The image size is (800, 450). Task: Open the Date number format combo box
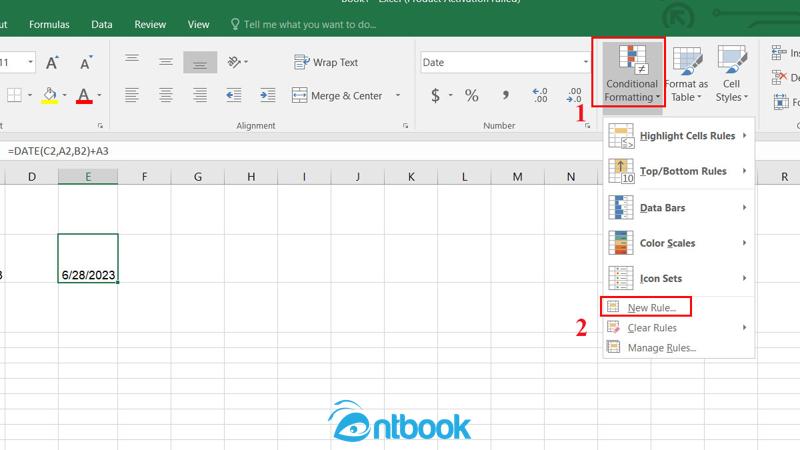[505, 62]
